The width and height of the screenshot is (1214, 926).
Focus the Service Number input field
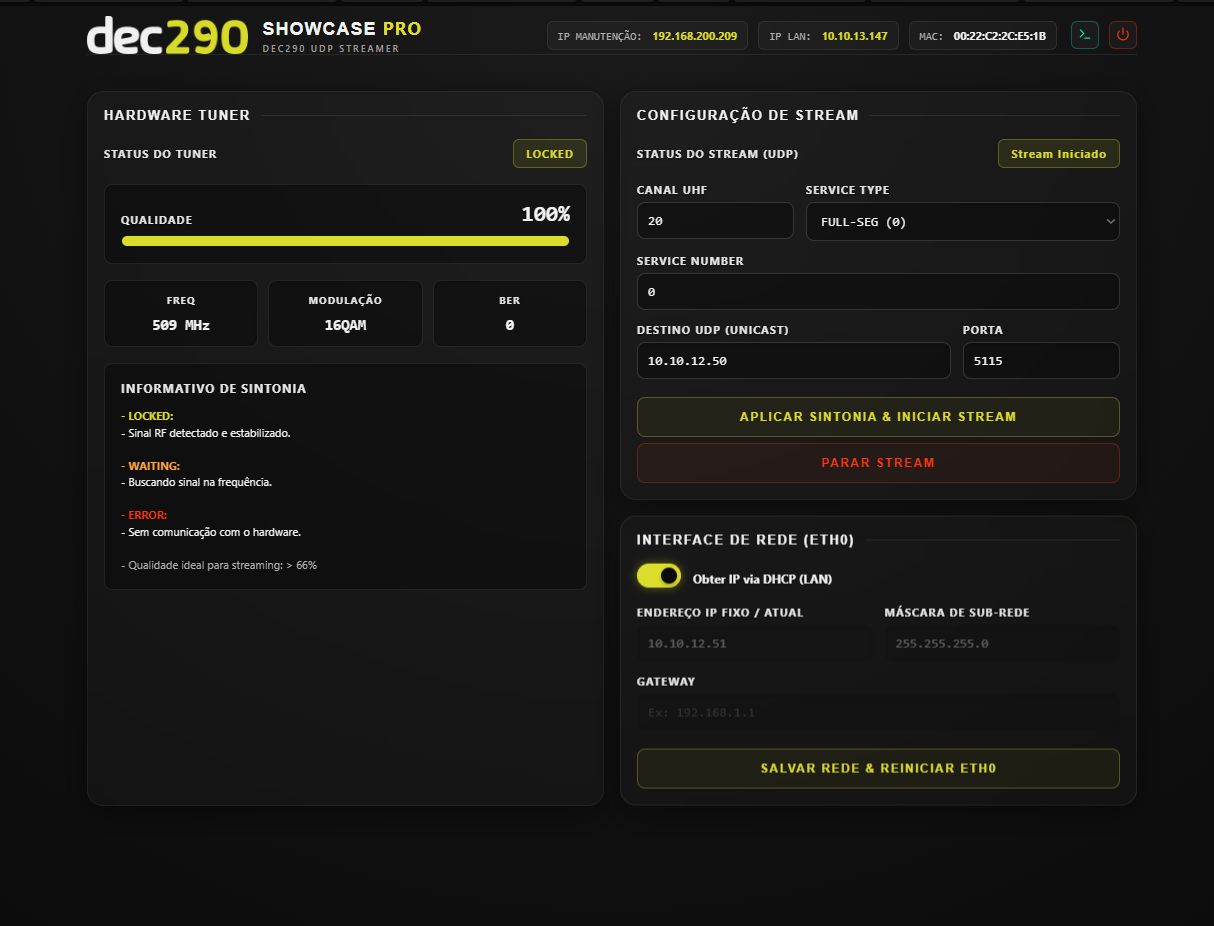click(878, 292)
